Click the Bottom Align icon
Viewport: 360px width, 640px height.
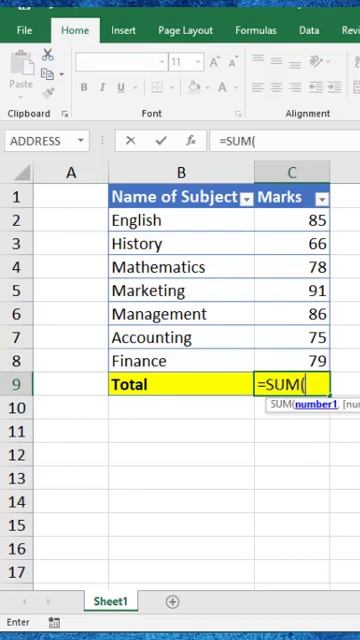[295, 64]
